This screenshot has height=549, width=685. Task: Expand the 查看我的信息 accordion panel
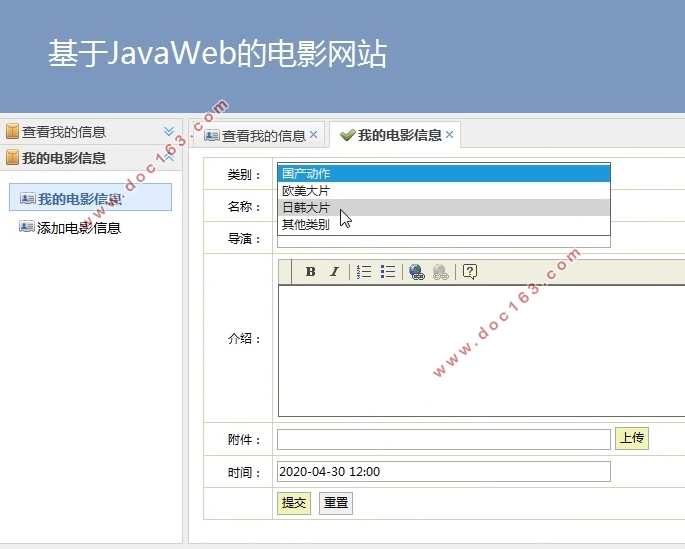click(x=169, y=131)
